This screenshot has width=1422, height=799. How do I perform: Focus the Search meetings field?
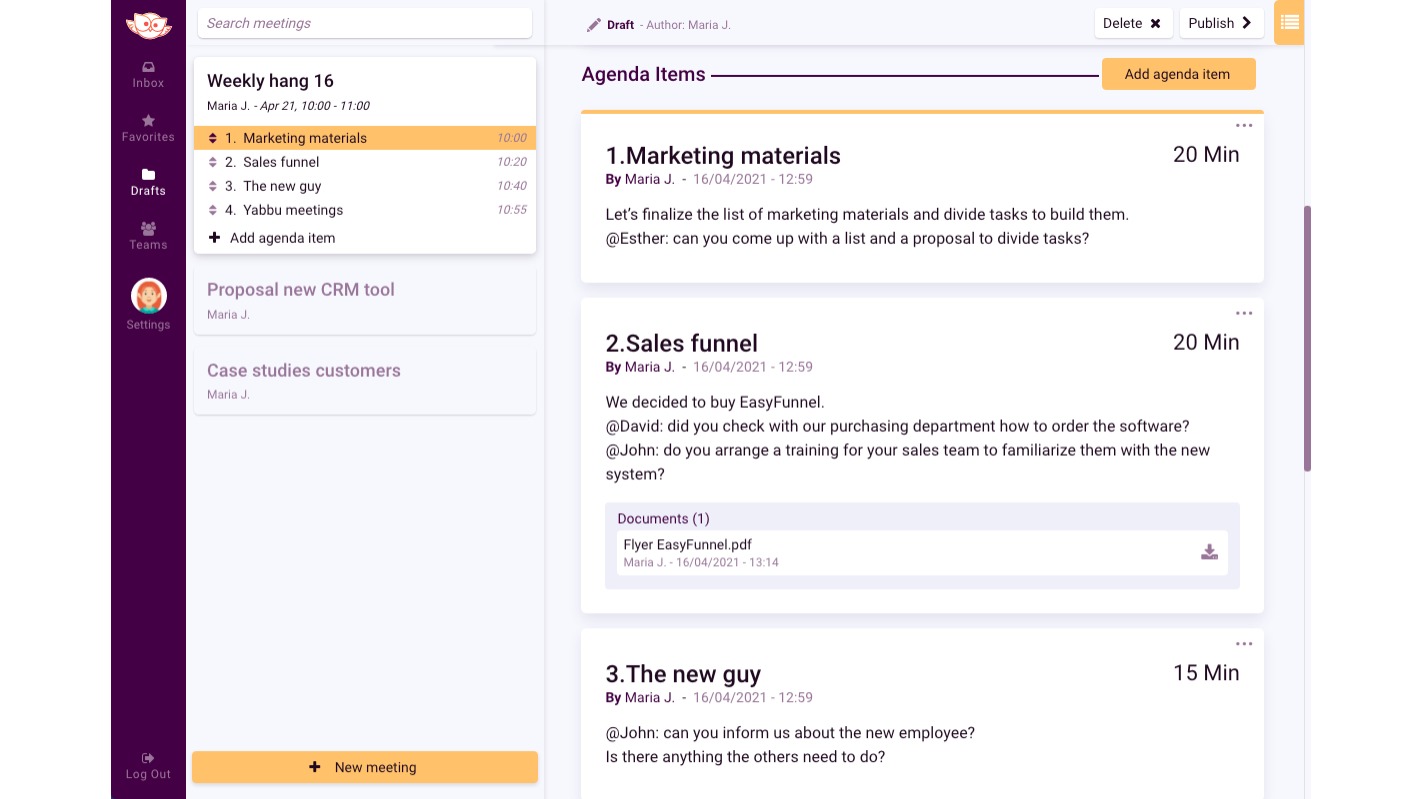tap(365, 23)
